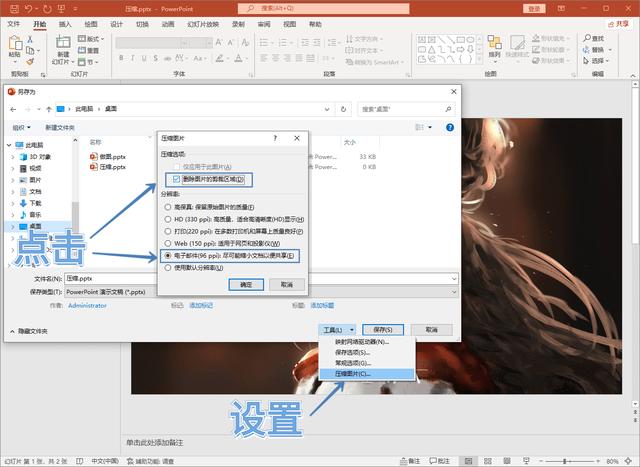Click 确定 button in compress dialog
Image resolution: width=640 pixels, height=467 pixels.
coord(246,284)
